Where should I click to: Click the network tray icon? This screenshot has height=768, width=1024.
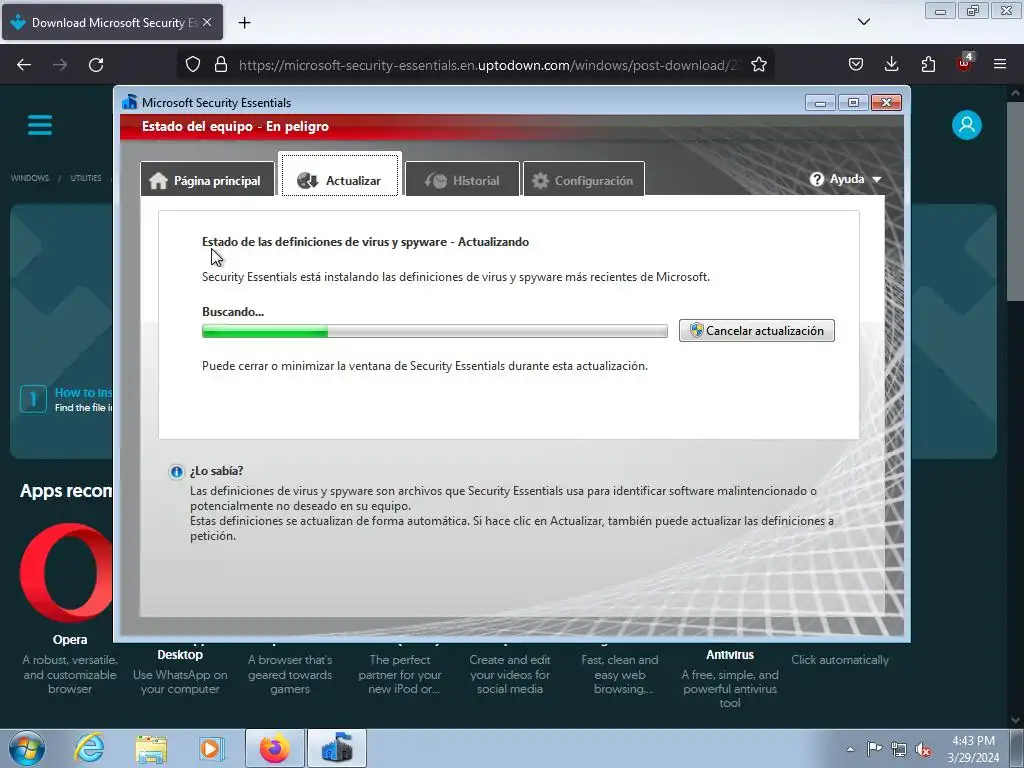(x=899, y=749)
